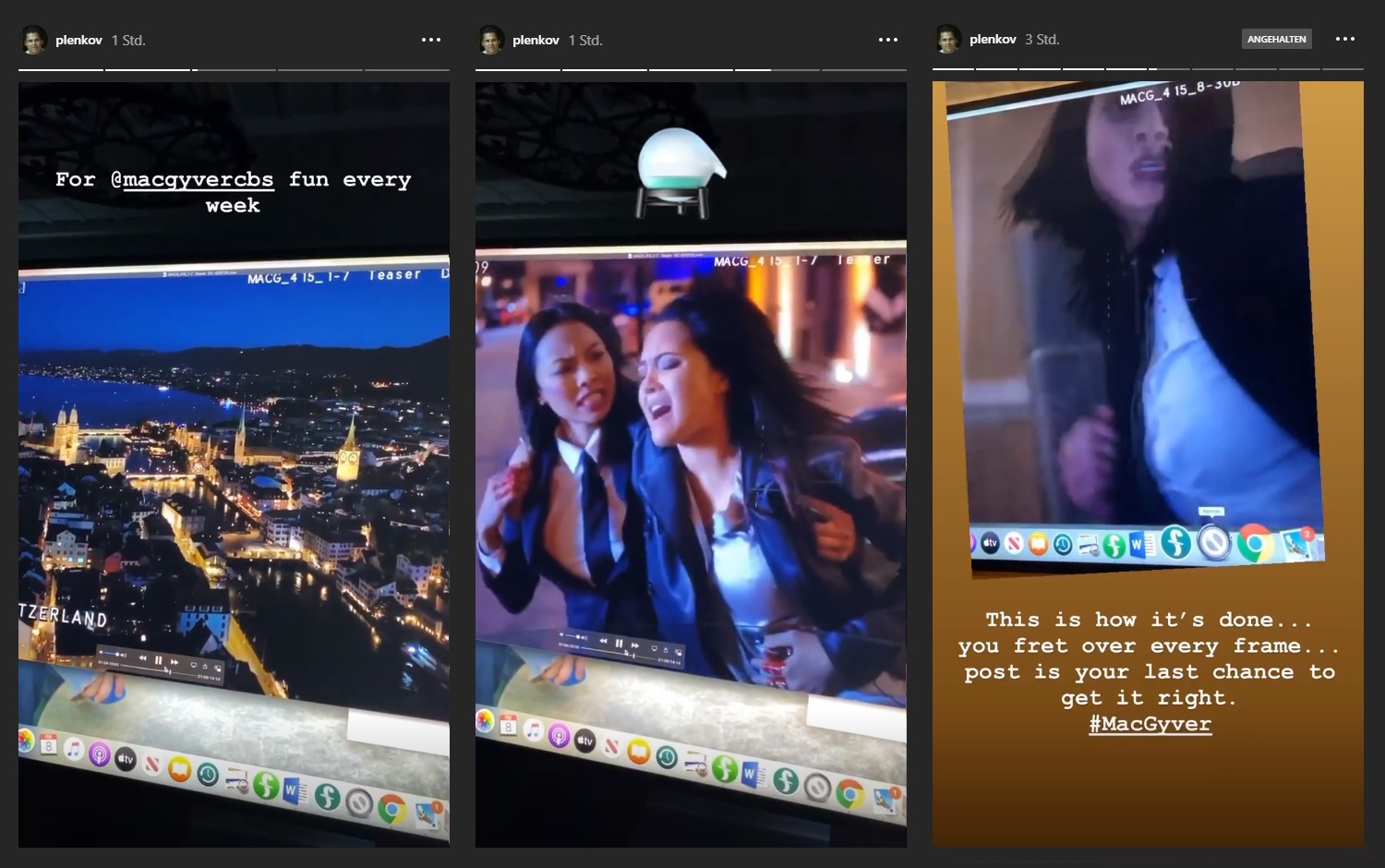Click Music icon in middle story's dock

533,731
